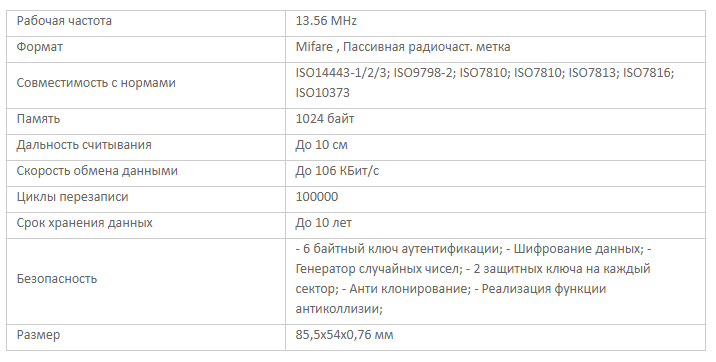Click the 'Дальность считывания' label

point(84,145)
